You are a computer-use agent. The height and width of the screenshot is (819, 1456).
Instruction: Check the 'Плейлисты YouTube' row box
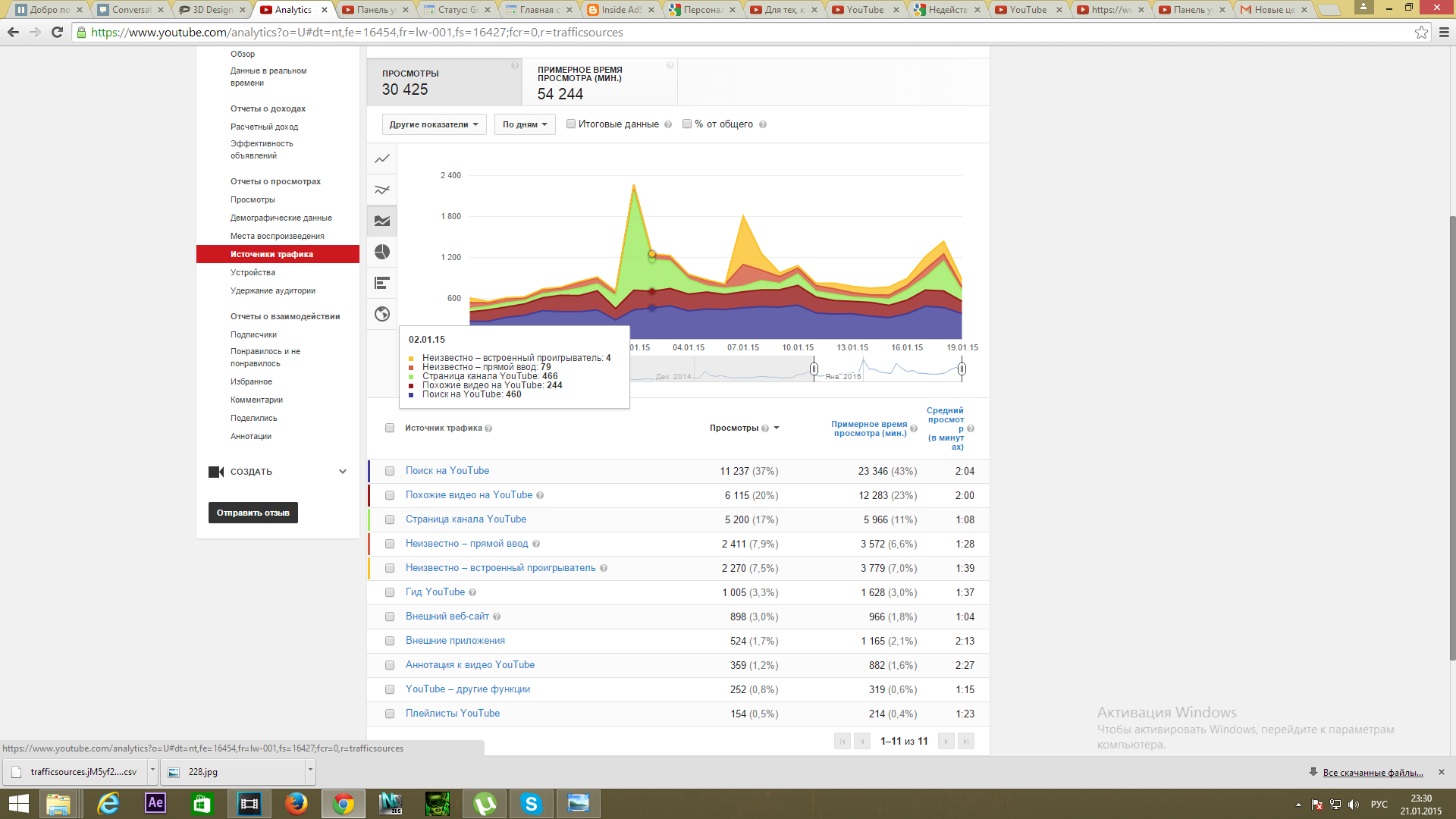coord(390,714)
